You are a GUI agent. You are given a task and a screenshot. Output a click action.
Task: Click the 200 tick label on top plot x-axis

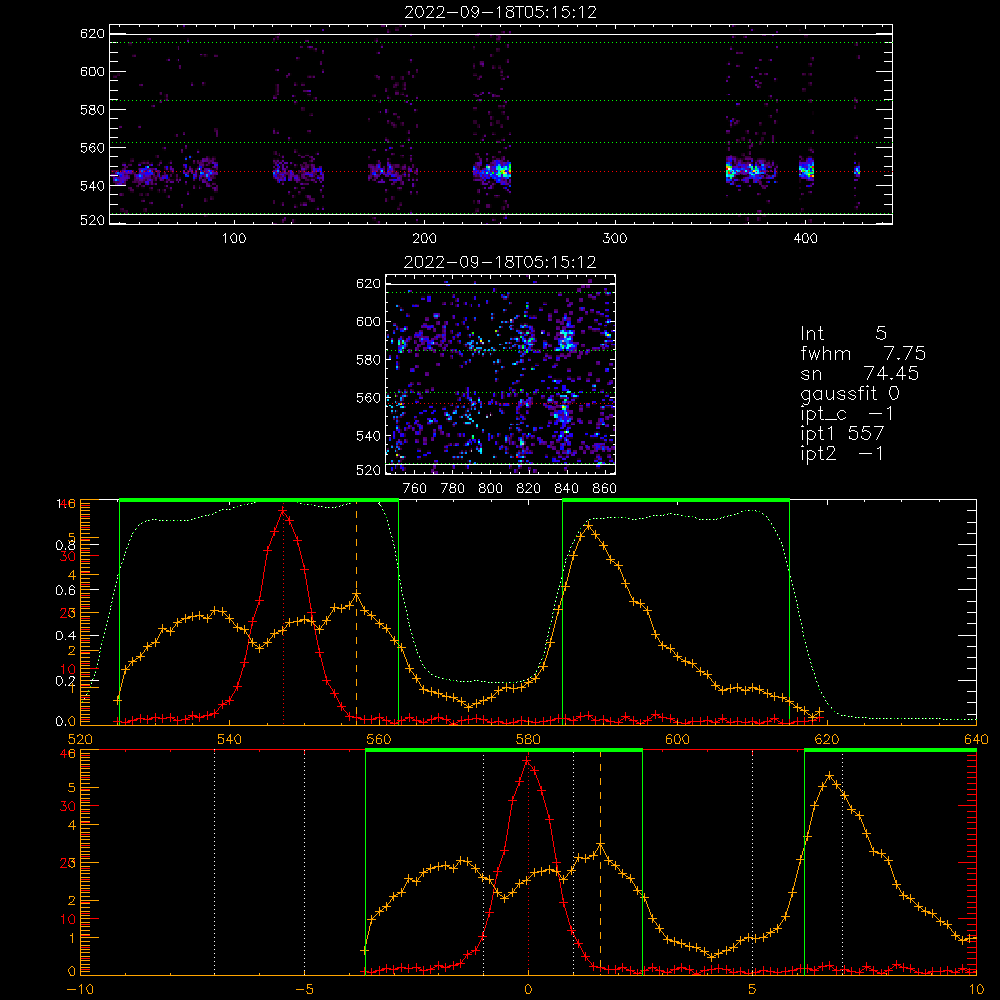(424, 238)
